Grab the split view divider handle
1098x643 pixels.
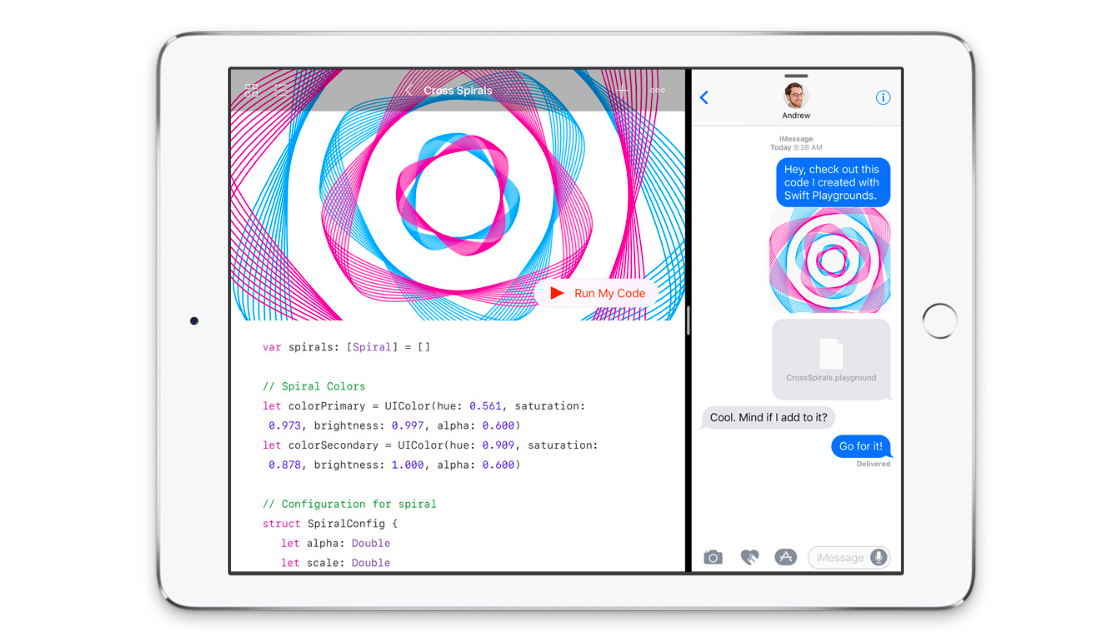click(x=688, y=321)
